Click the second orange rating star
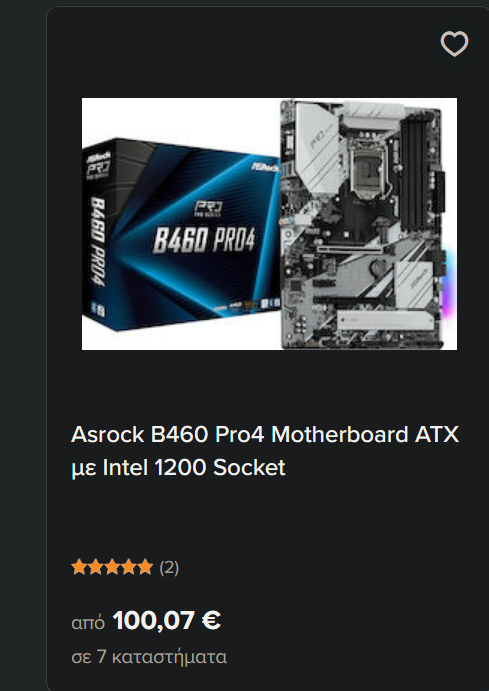Image resolution: width=489 pixels, height=691 pixels. [96, 567]
